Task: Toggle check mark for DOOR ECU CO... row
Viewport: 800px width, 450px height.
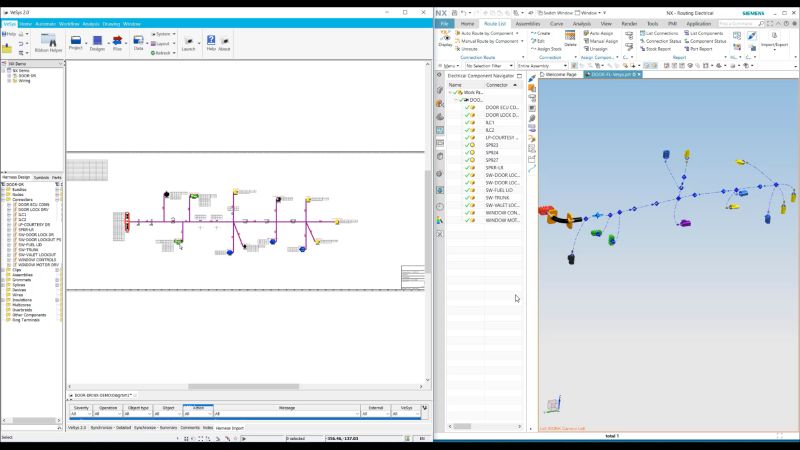Action: (467, 108)
